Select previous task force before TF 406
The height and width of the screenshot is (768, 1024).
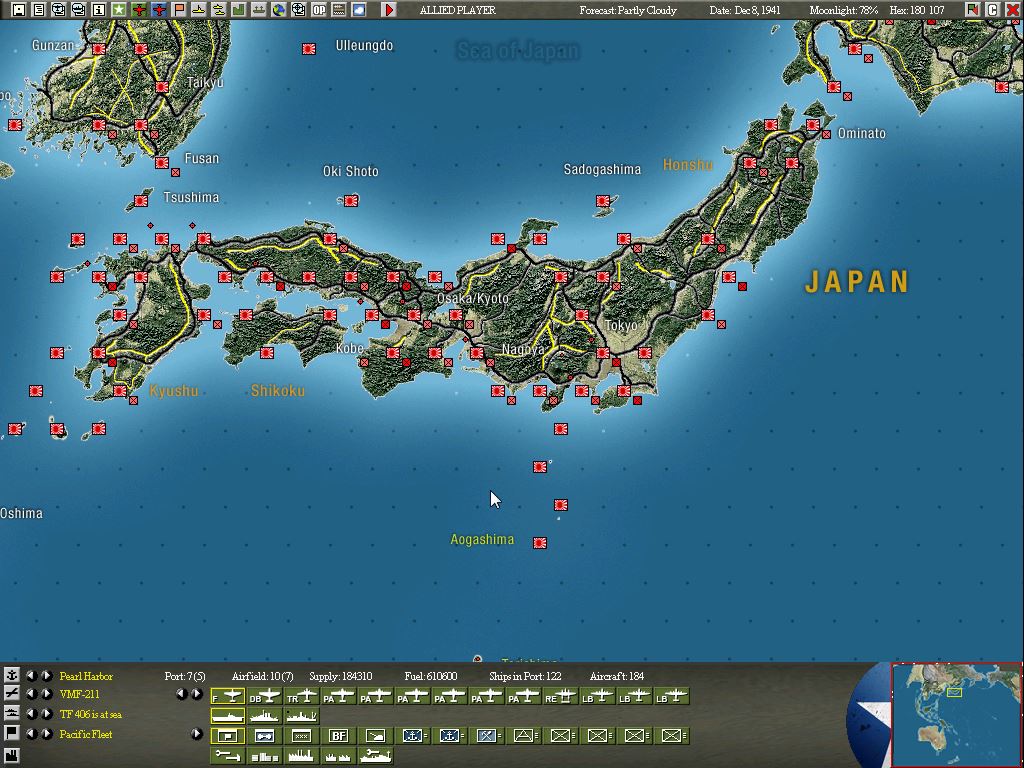31,714
